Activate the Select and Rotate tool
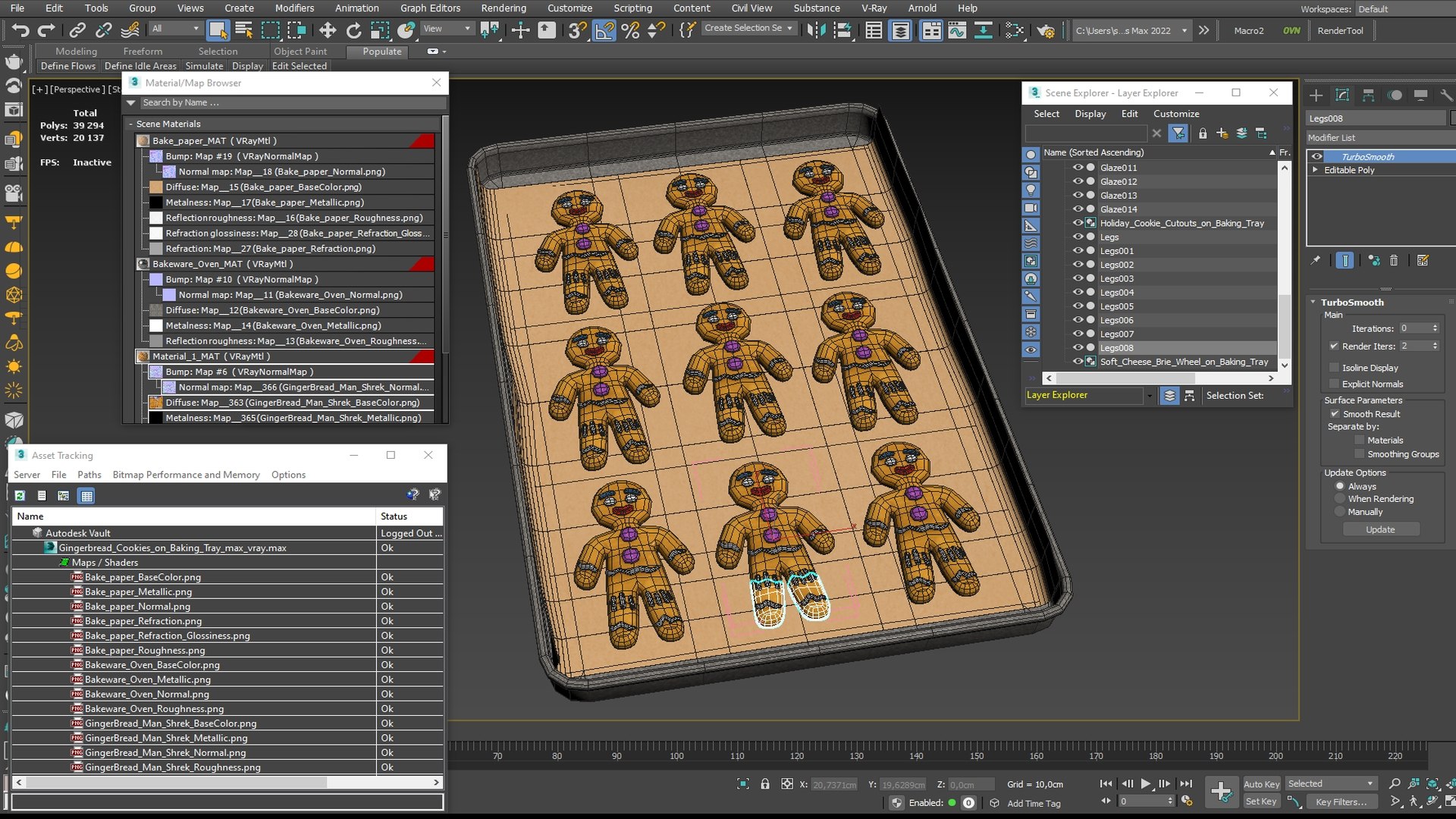This screenshot has height=819, width=1456. (353, 30)
